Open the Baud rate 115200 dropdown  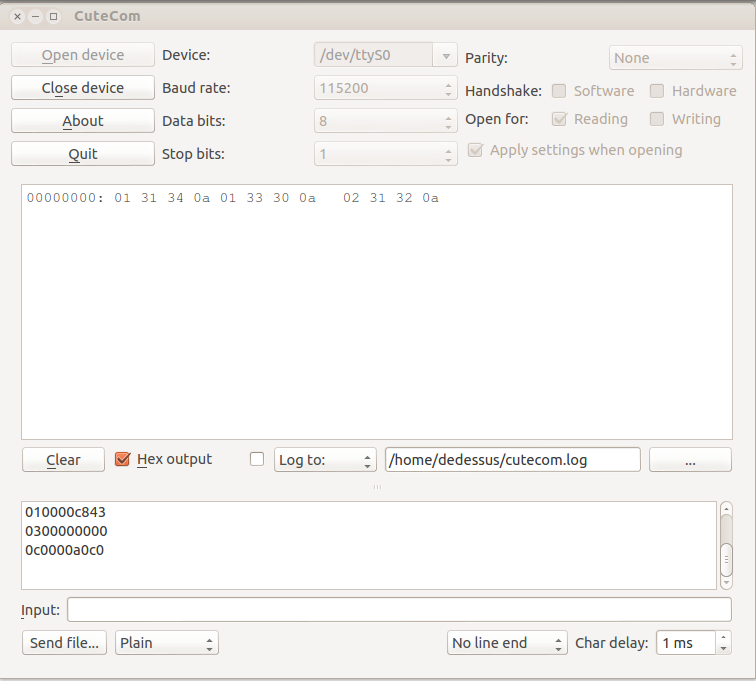tap(386, 88)
